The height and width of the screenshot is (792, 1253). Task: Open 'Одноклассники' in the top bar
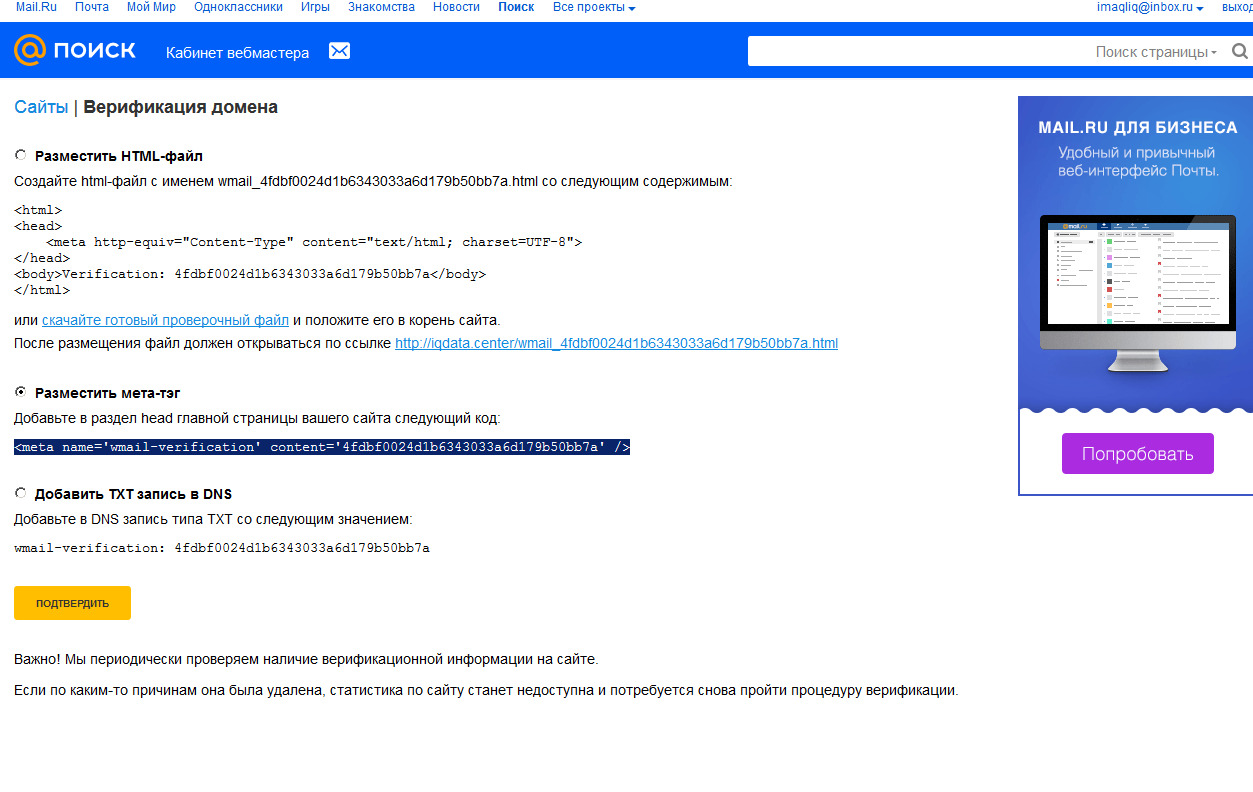[x=238, y=7]
